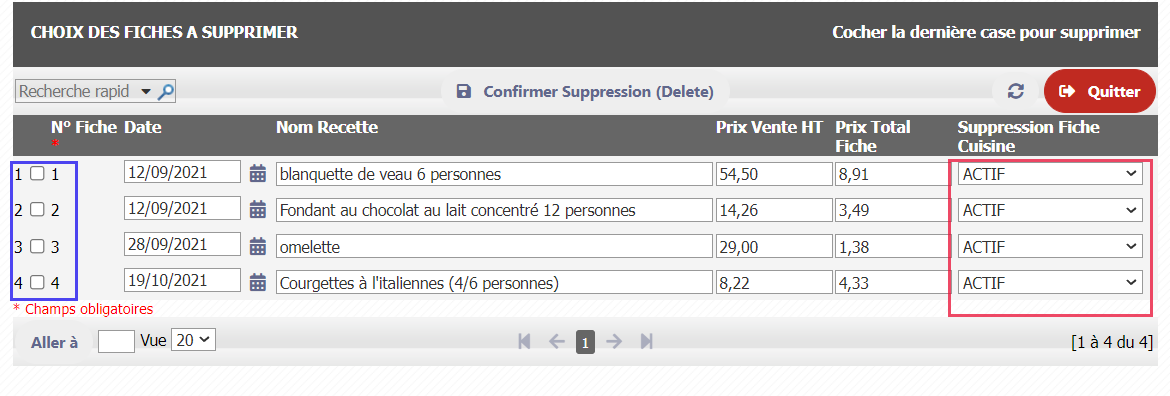Click the red Quitter button

tap(1100, 91)
